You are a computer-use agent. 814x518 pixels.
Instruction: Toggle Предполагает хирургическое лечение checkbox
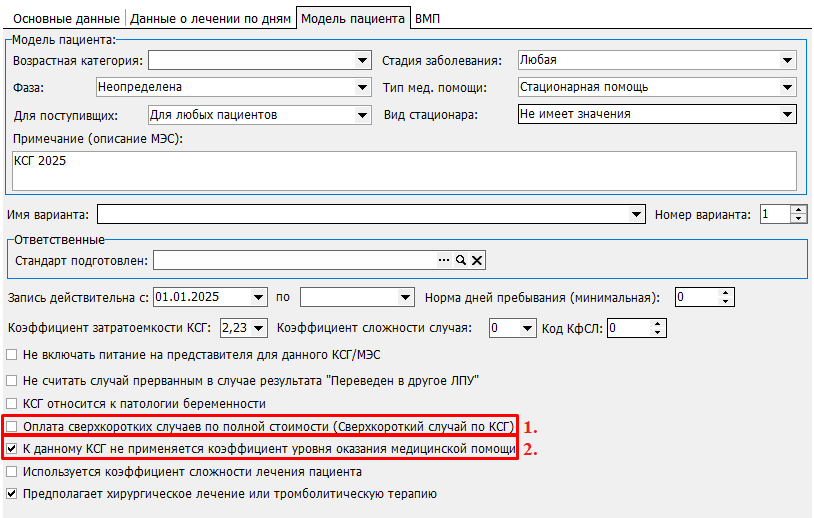(x=12, y=493)
